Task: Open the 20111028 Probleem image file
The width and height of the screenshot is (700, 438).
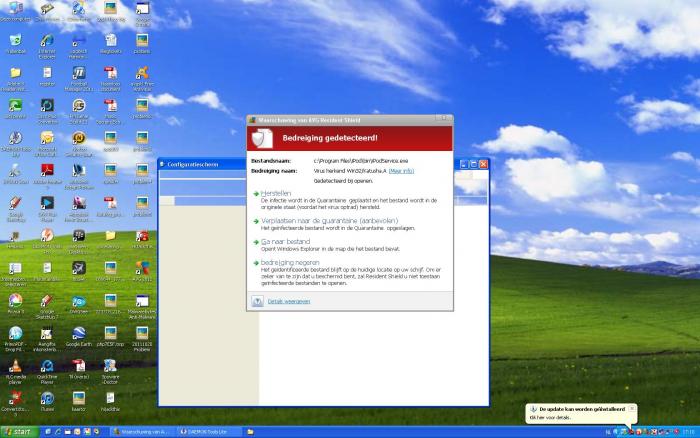Action: 142,339
